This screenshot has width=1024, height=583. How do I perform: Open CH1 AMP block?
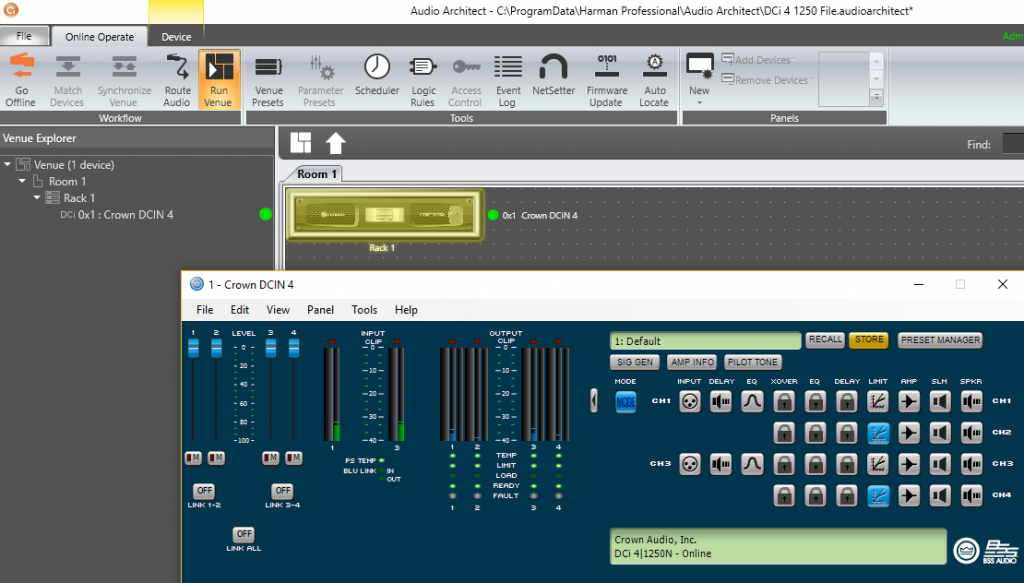909,402
